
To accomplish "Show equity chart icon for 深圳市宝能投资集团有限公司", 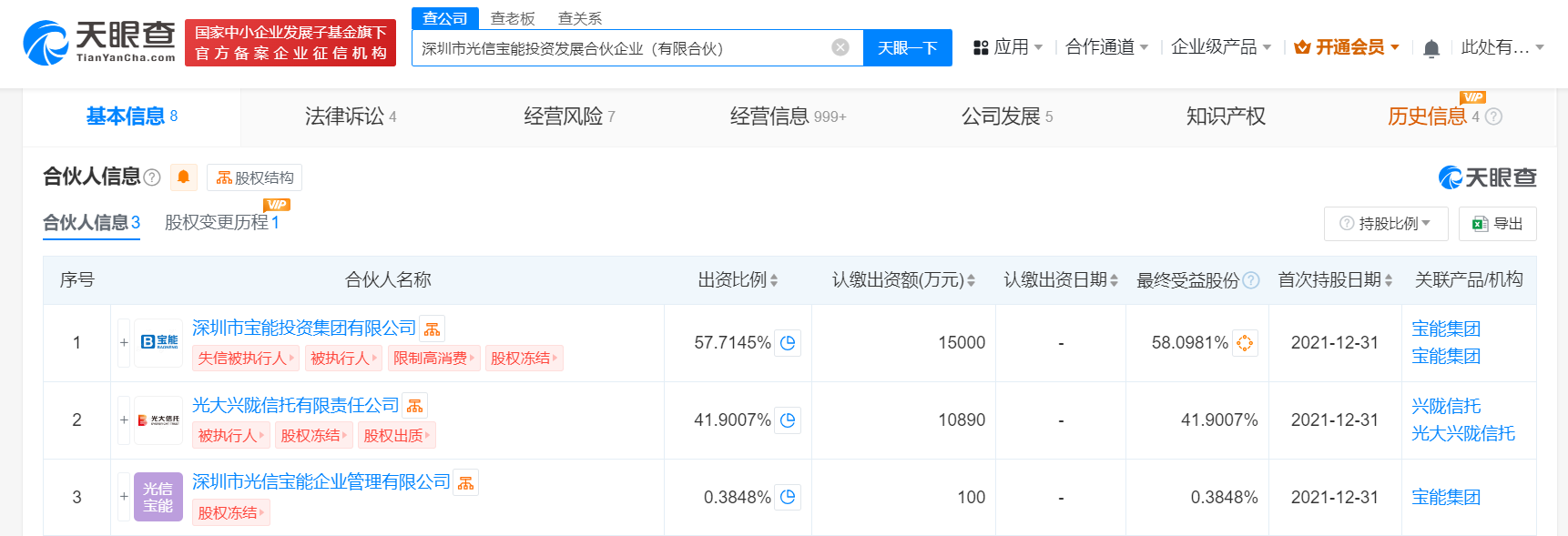I will [433, 329].
